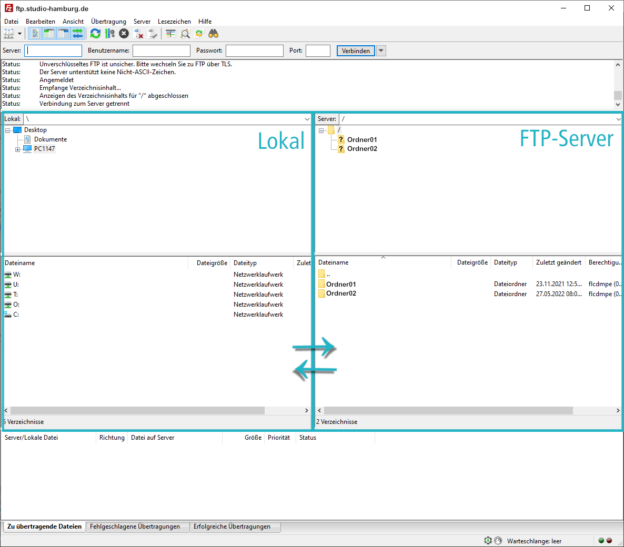Click the Verbinden button

tap(355, 50)
